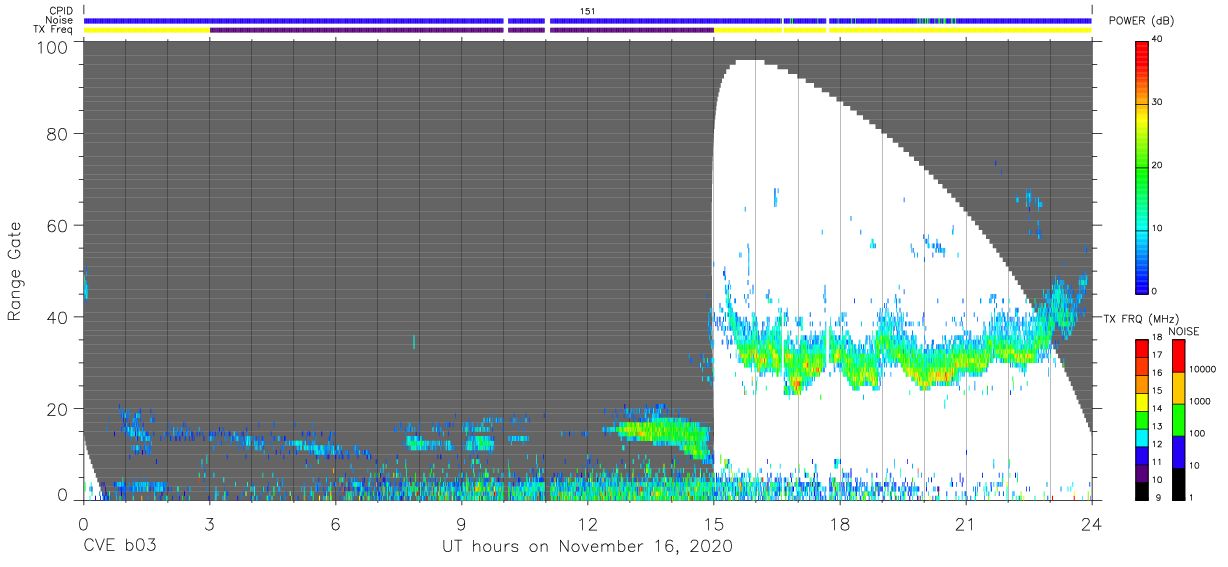Click the 100 tick on Range Gate axis

[52, 46]
